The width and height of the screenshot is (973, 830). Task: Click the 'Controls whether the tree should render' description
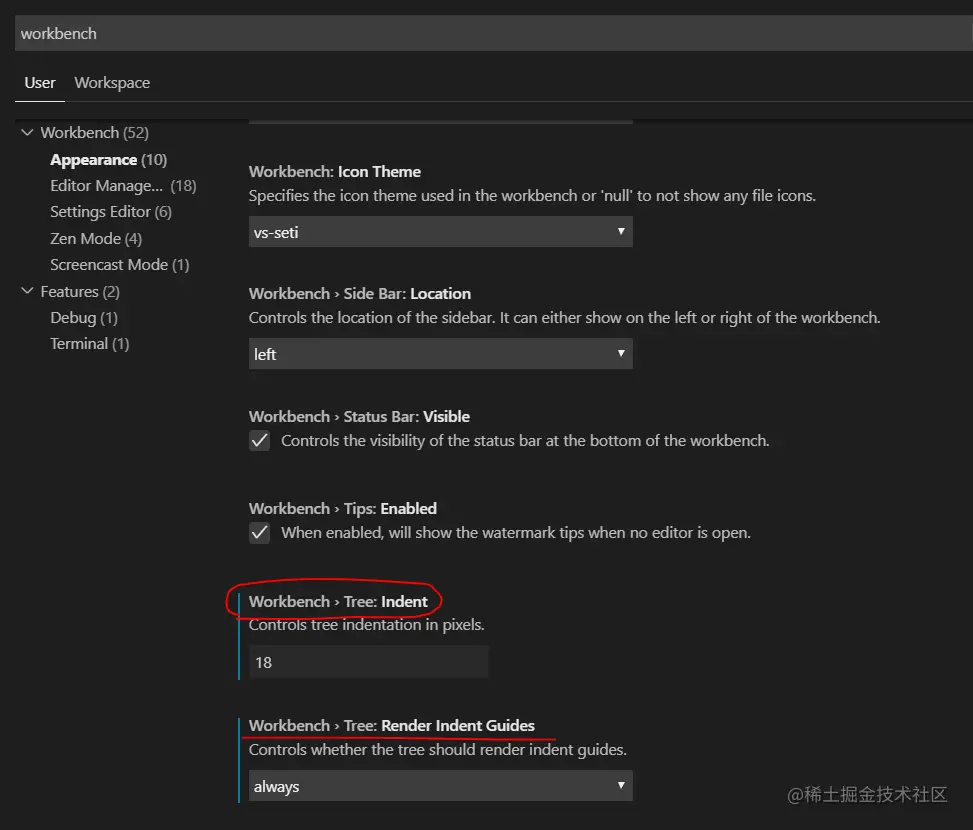tap(437, 749)
